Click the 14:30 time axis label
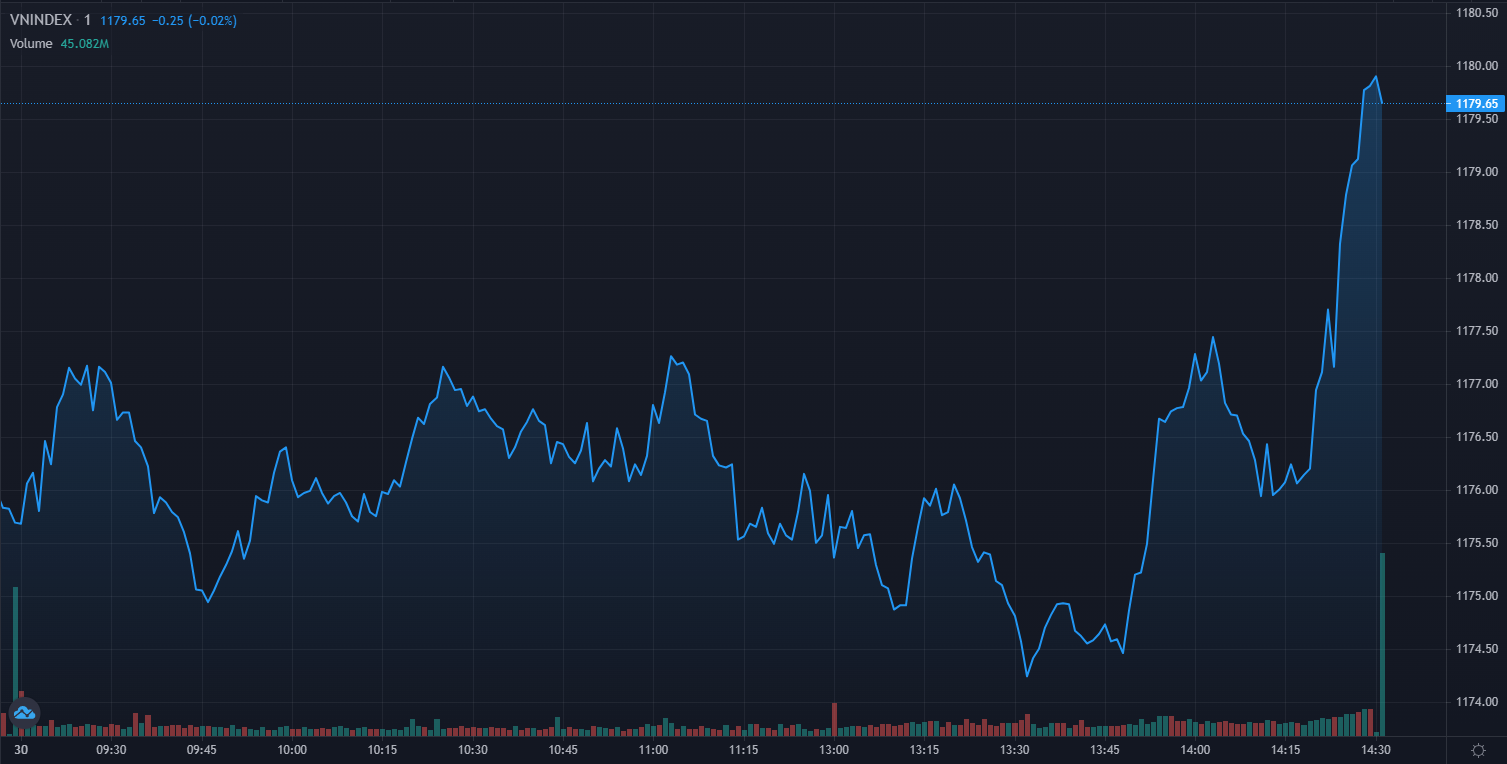 tap(1376, 750)
